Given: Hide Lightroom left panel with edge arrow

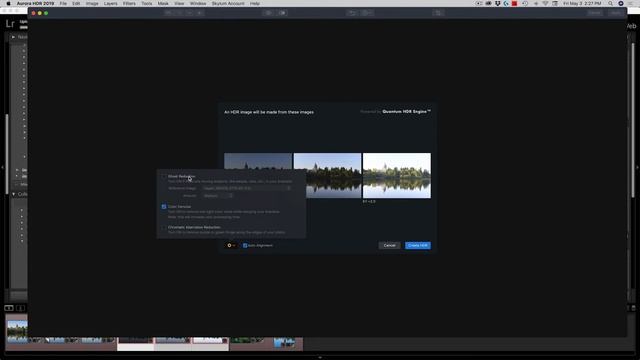Looking at the screenshot, I should (2, 167).
